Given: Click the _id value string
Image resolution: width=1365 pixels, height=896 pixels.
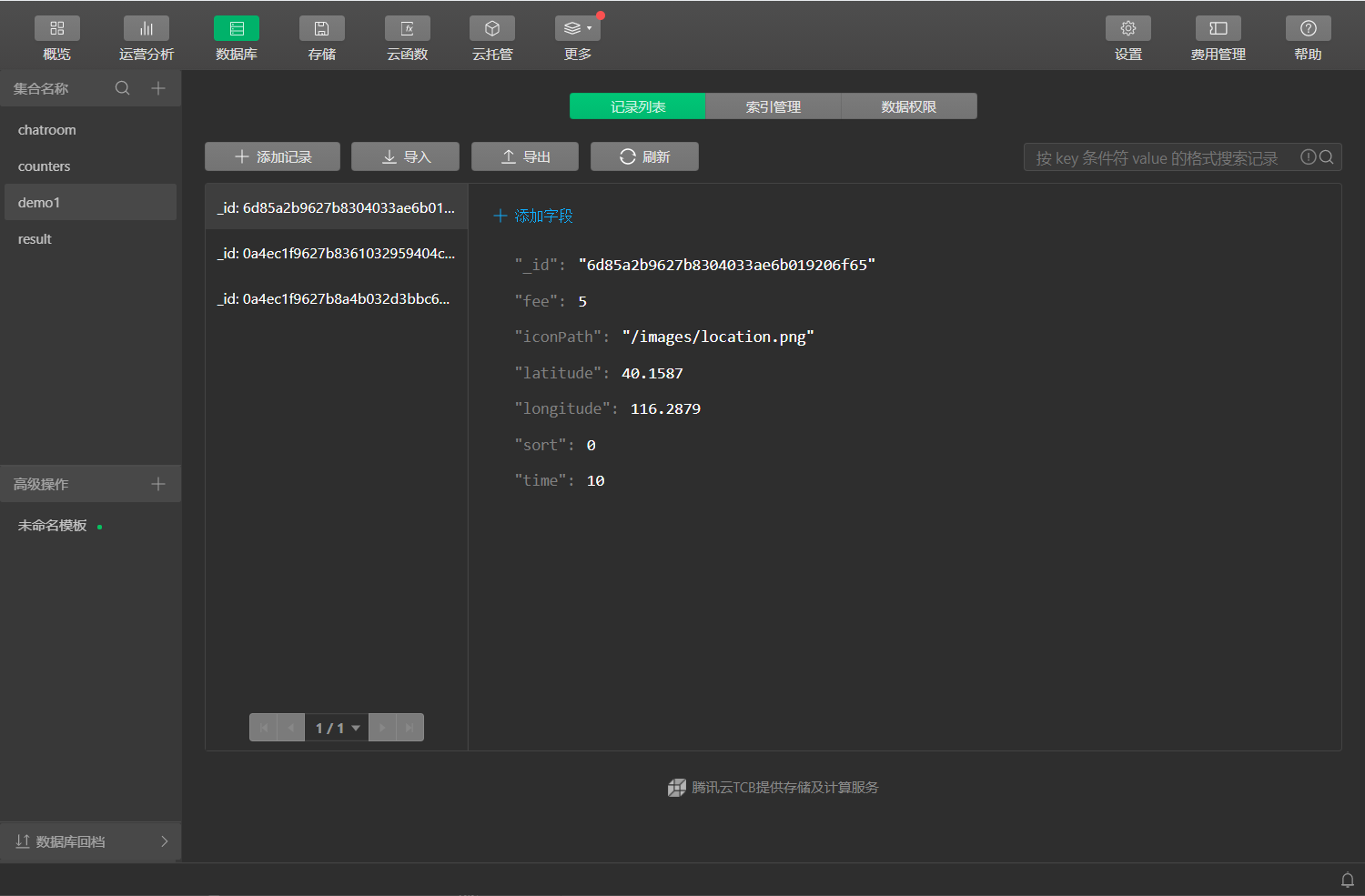Looking at the screenshot, I should pos(727,265).
